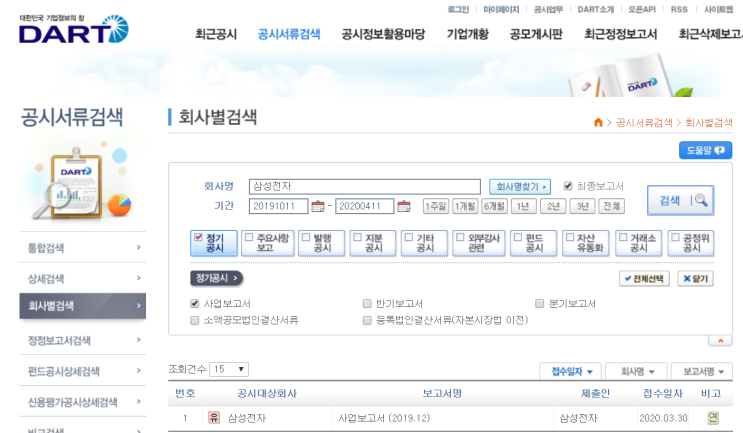Open 통합검색 in the sidebar
This screenshot has height=433, width=743.
[82, 247]
